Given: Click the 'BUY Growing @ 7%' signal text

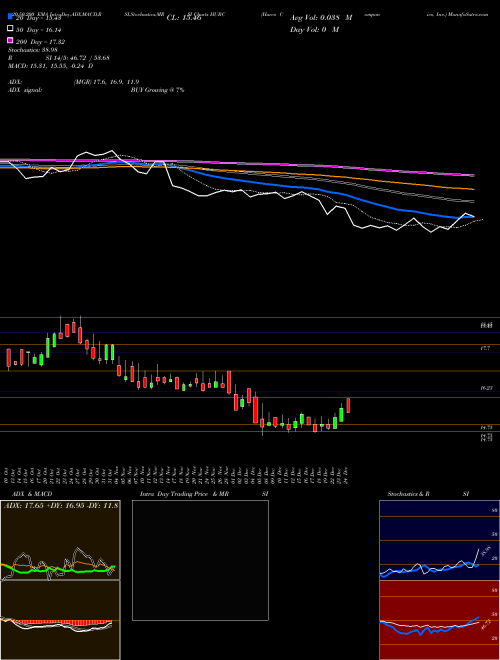Looking at the screenshot, I should point(157,90).
